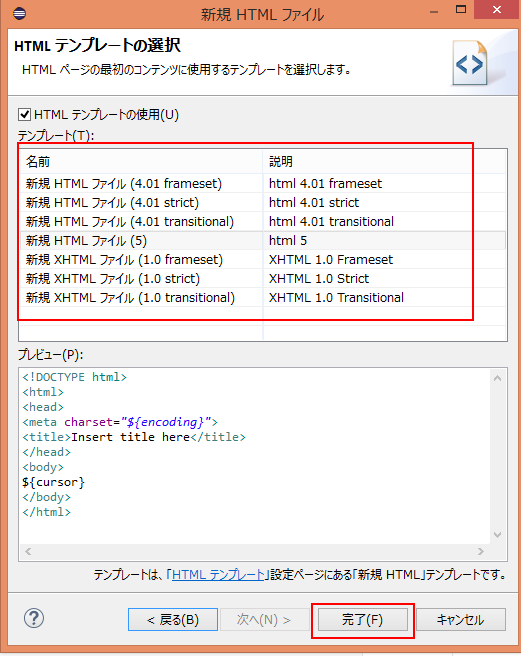Image resolution: width=521 pixels, height=656 pixels.
Task: Click the Eclipse icon in title bar
Action: 20,14
